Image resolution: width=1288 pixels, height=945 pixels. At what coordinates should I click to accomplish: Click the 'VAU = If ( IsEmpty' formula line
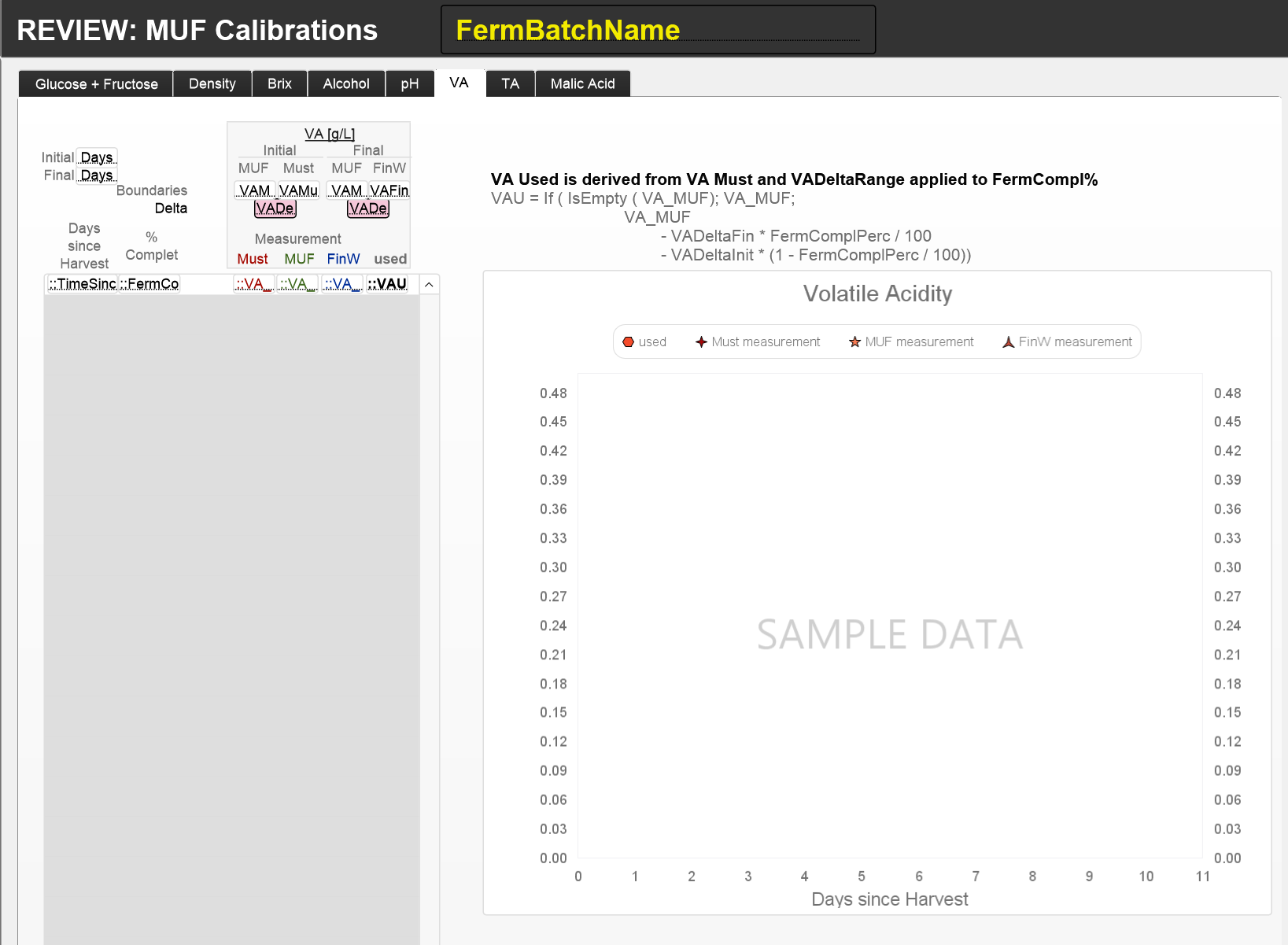click(643, 198)
